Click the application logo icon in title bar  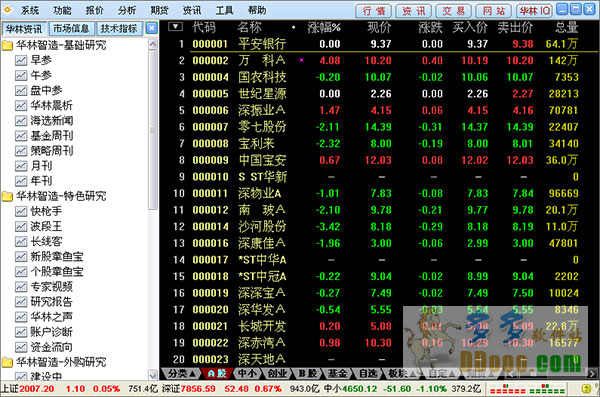pos(7,10)
